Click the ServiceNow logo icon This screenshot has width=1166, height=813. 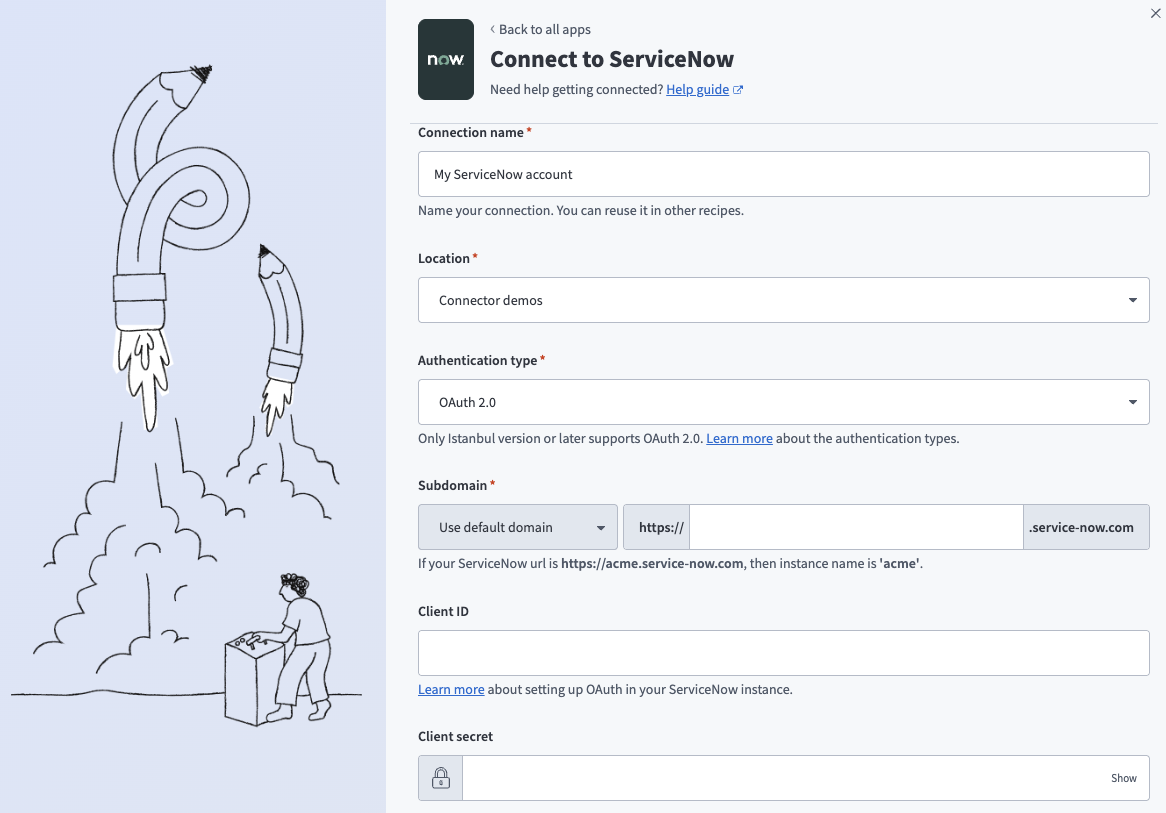[x=446, y=59]
